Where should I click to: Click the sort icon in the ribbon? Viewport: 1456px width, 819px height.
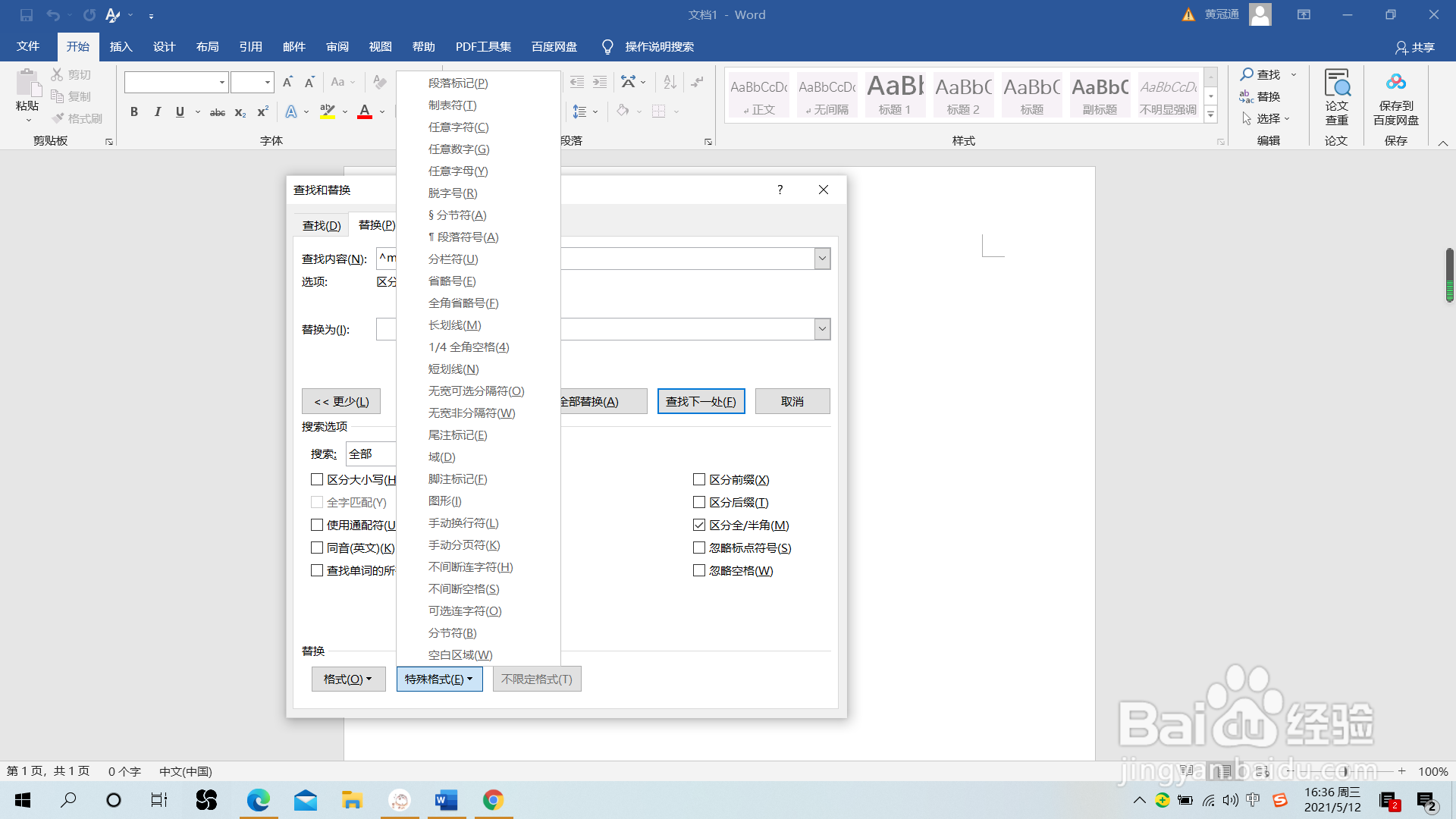[x=670, y=82]
